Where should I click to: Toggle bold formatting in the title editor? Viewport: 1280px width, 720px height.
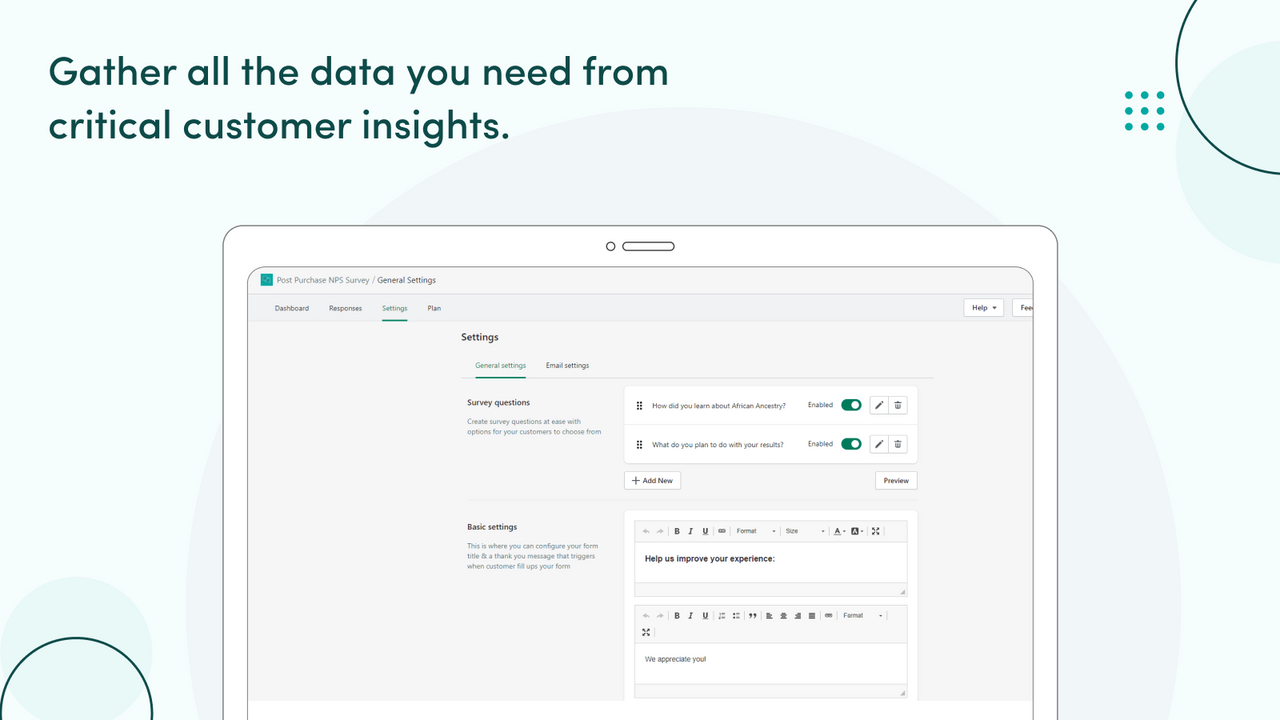click(677, 531)
